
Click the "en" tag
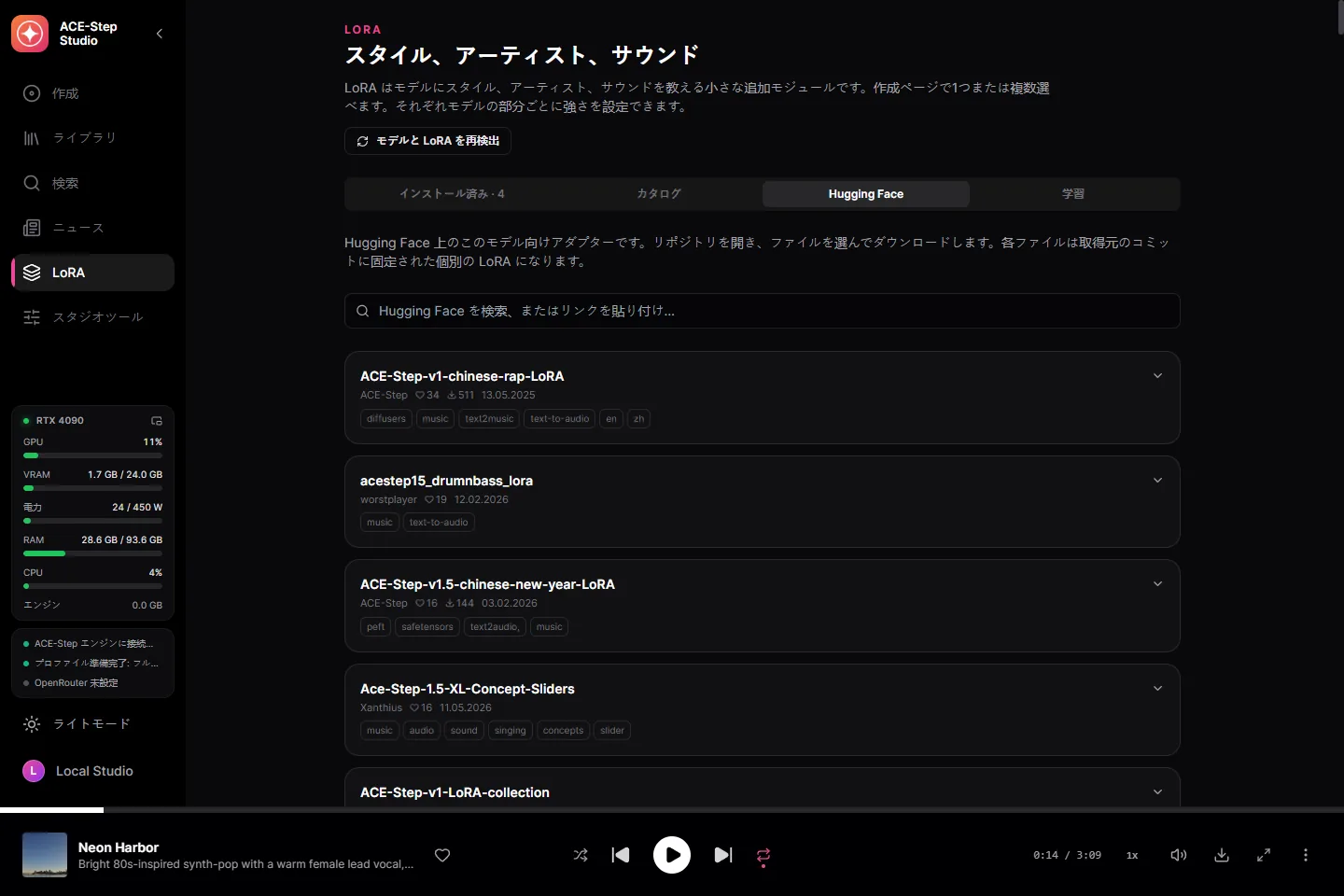click(x=611, y=419)
